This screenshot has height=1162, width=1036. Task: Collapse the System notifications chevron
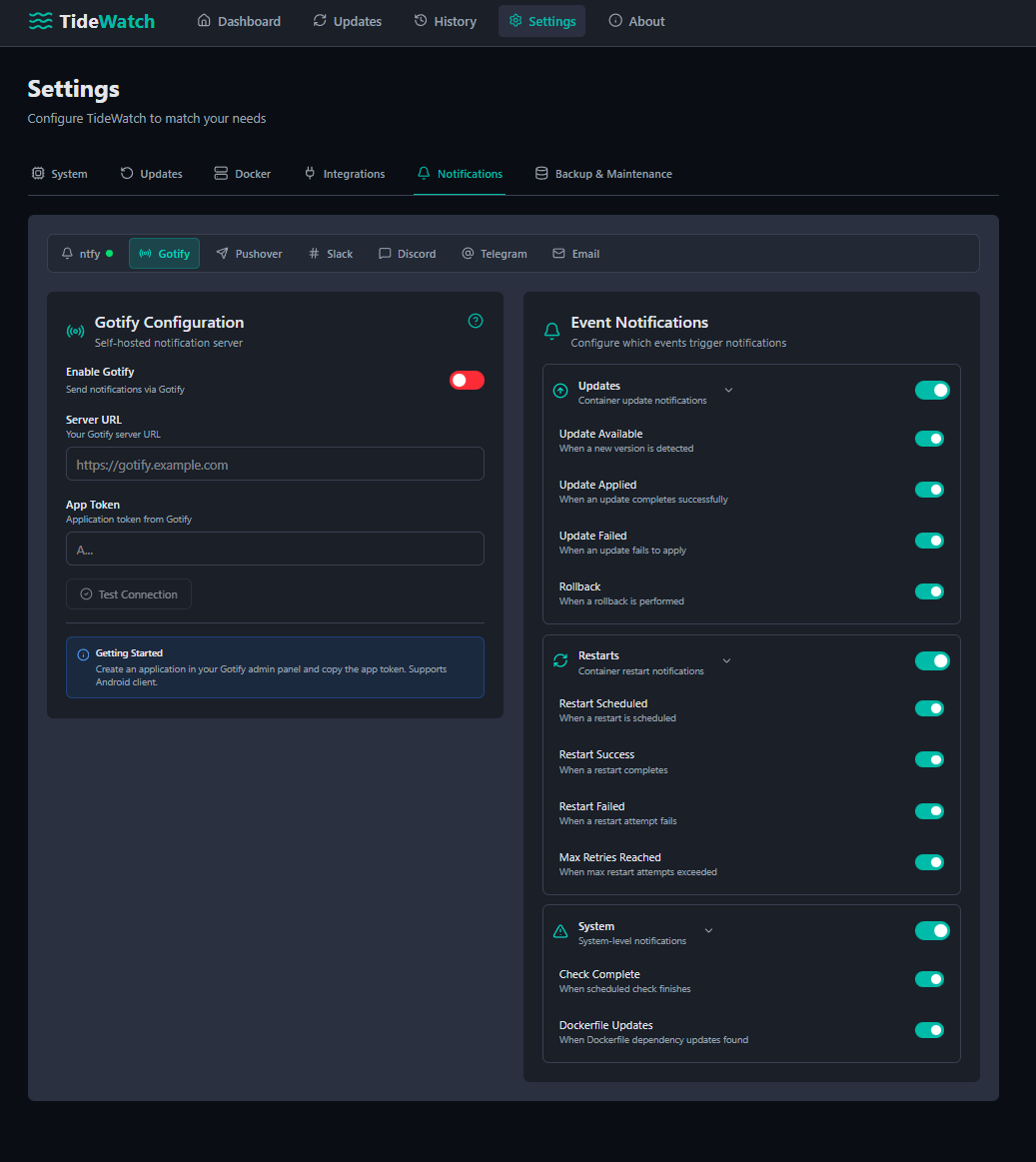[x=709, y=931]
